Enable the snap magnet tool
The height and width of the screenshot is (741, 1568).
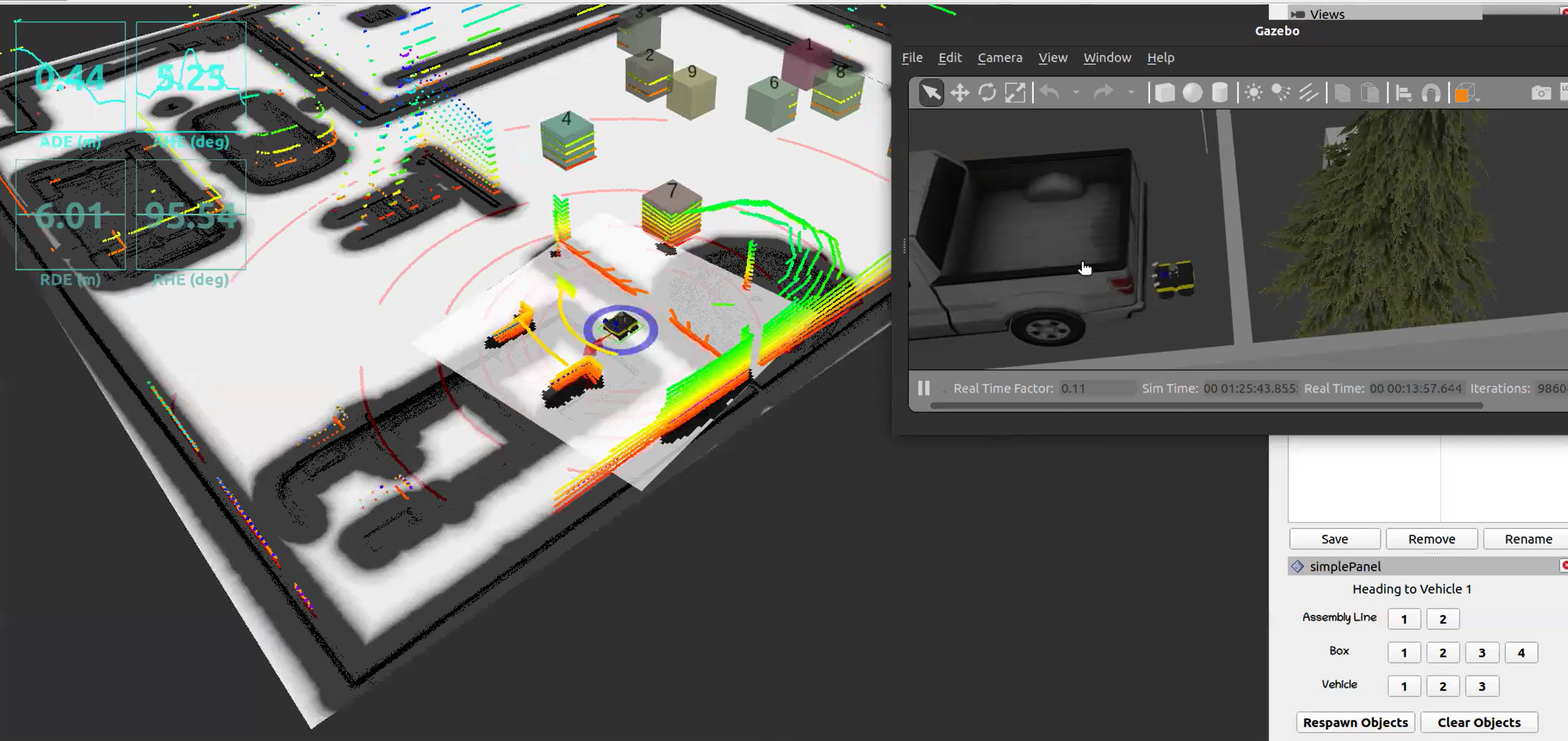(x=1431, y=94)
